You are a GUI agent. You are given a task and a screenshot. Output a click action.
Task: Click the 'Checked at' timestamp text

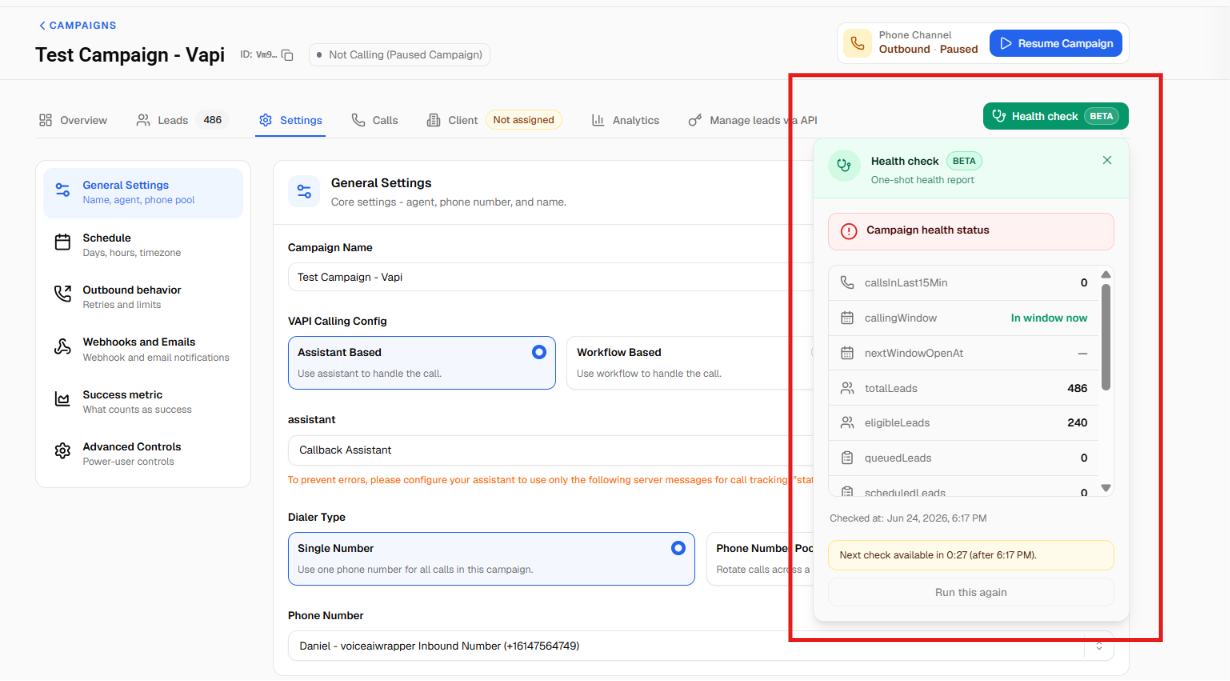point(908,518)
